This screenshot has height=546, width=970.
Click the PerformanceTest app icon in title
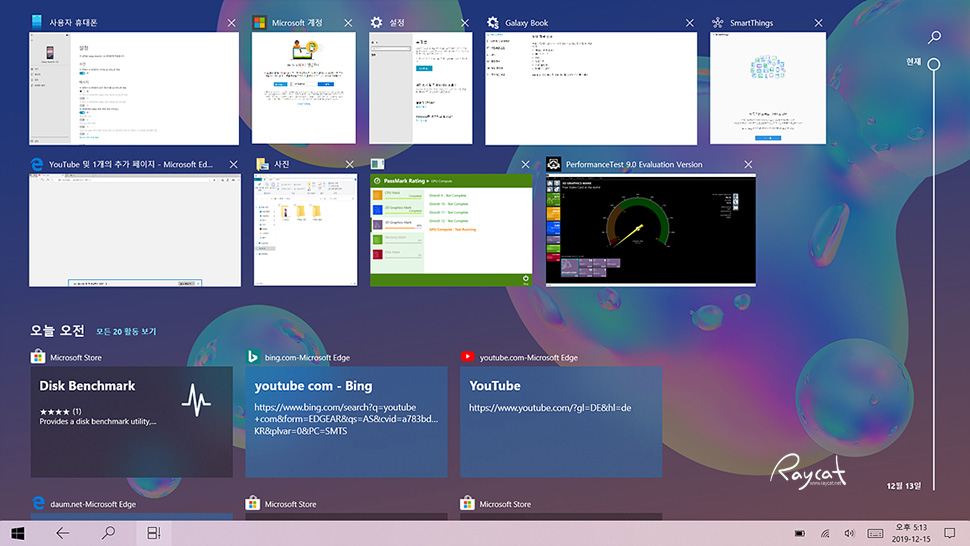(554, 164)
